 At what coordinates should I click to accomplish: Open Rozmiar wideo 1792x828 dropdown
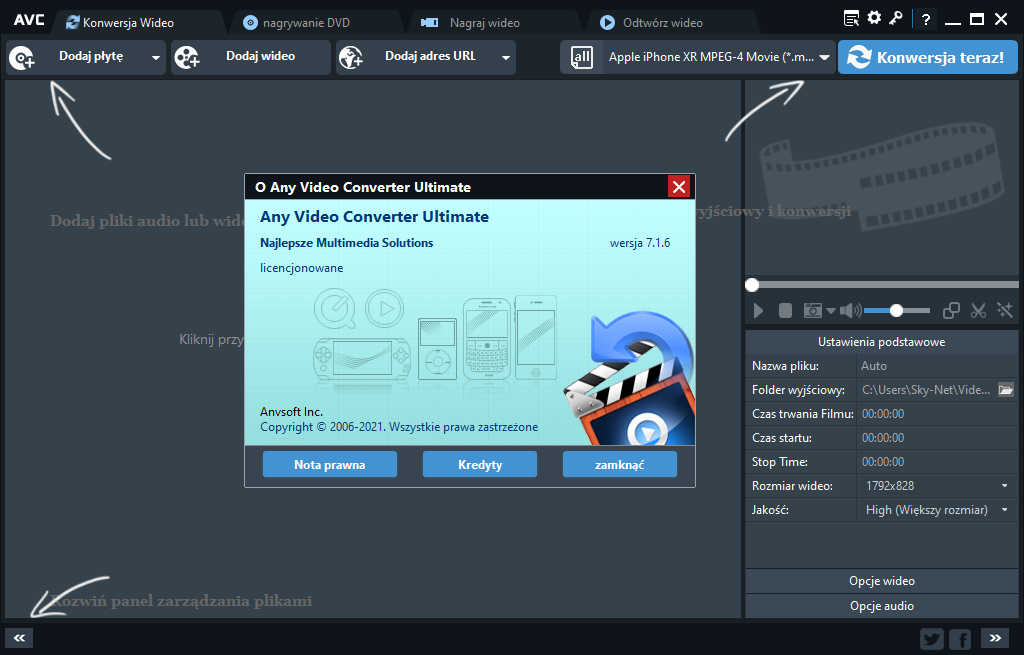click(937, 485)
